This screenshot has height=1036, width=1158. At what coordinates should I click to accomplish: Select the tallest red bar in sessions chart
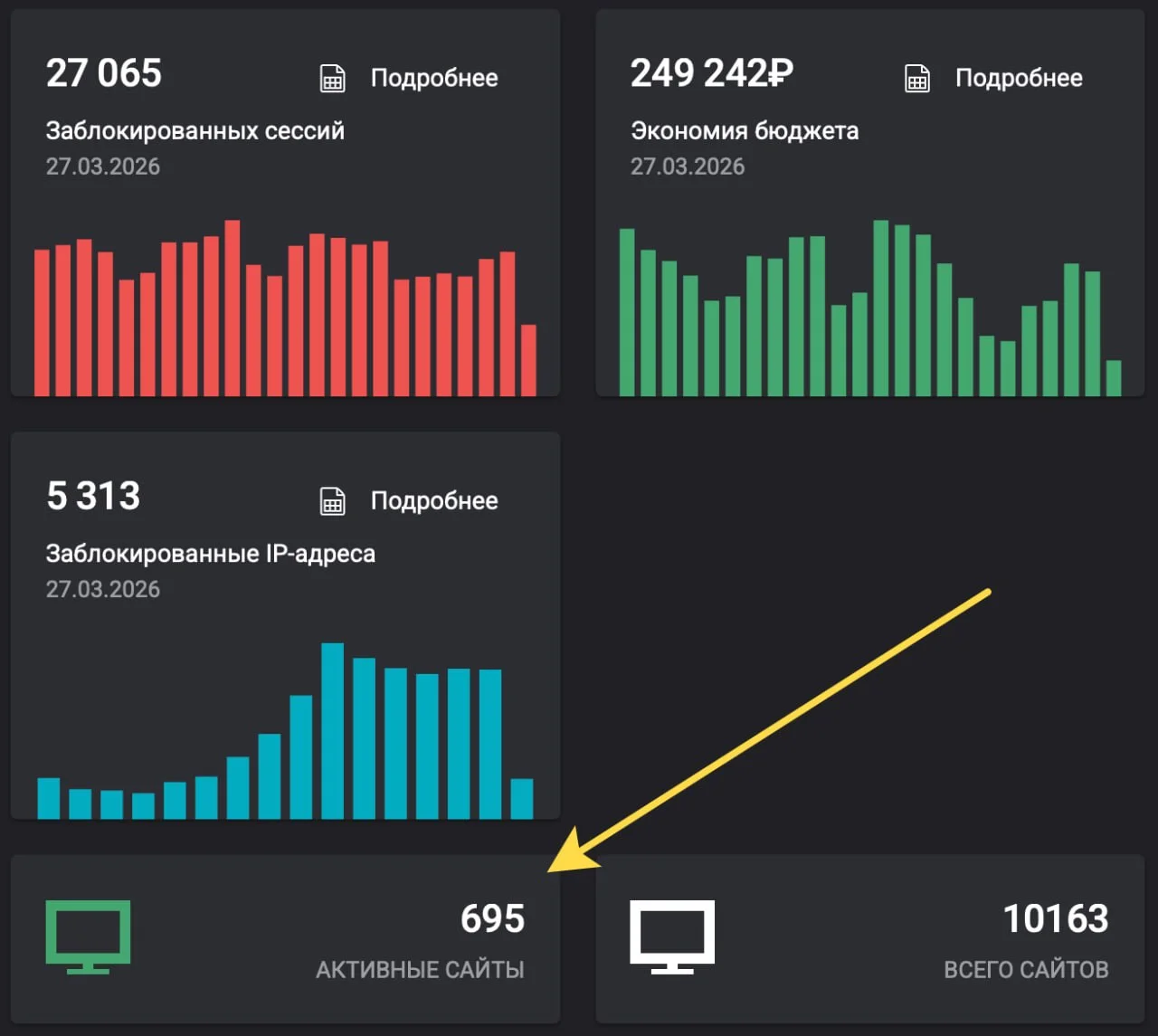[x=233, y=308]
